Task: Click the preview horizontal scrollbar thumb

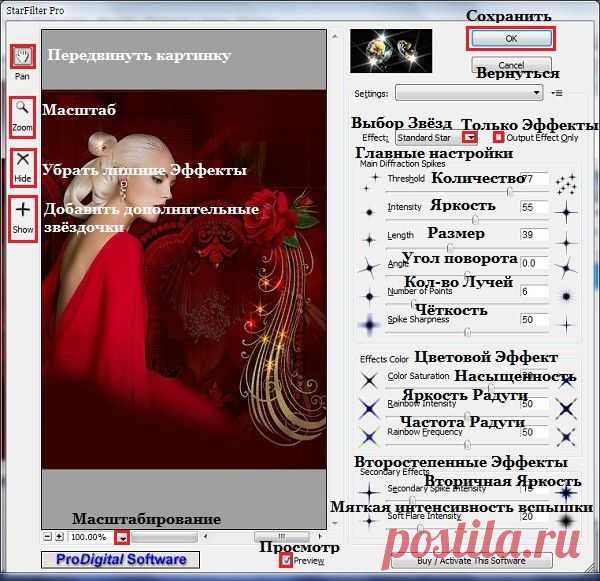Action: [282, 536]
